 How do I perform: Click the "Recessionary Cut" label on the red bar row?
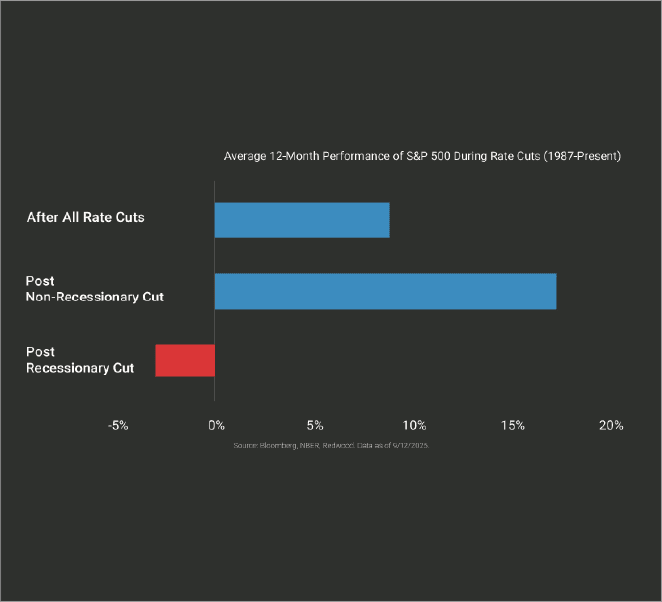pyautogui.click(x=80, y=368)
